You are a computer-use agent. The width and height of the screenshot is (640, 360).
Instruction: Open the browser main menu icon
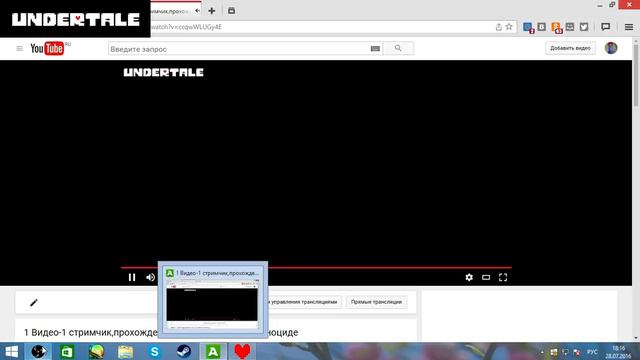(629, 27)
